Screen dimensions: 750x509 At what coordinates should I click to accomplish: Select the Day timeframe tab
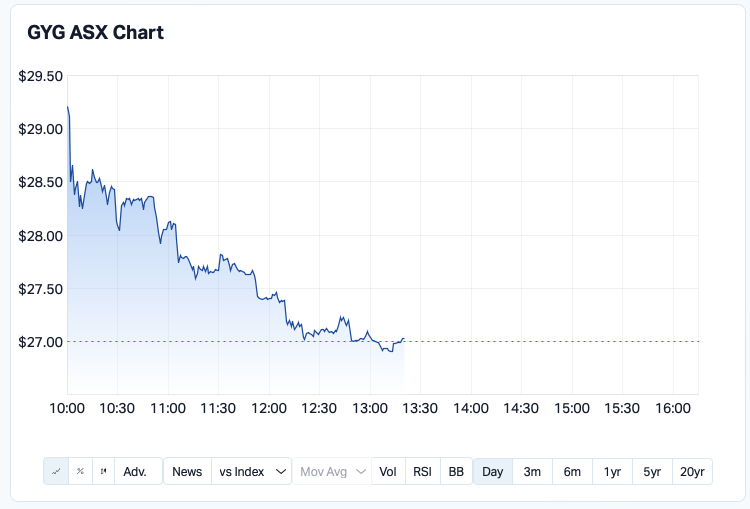coord(493,471)
